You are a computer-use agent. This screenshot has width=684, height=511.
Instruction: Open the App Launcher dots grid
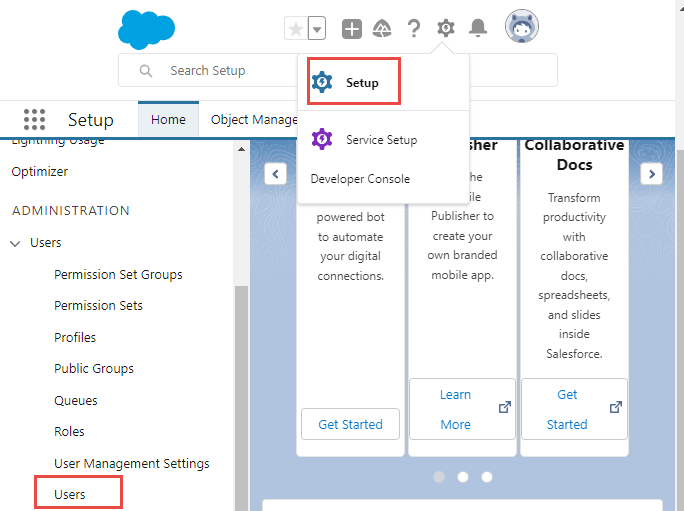(x=34, y=120)
